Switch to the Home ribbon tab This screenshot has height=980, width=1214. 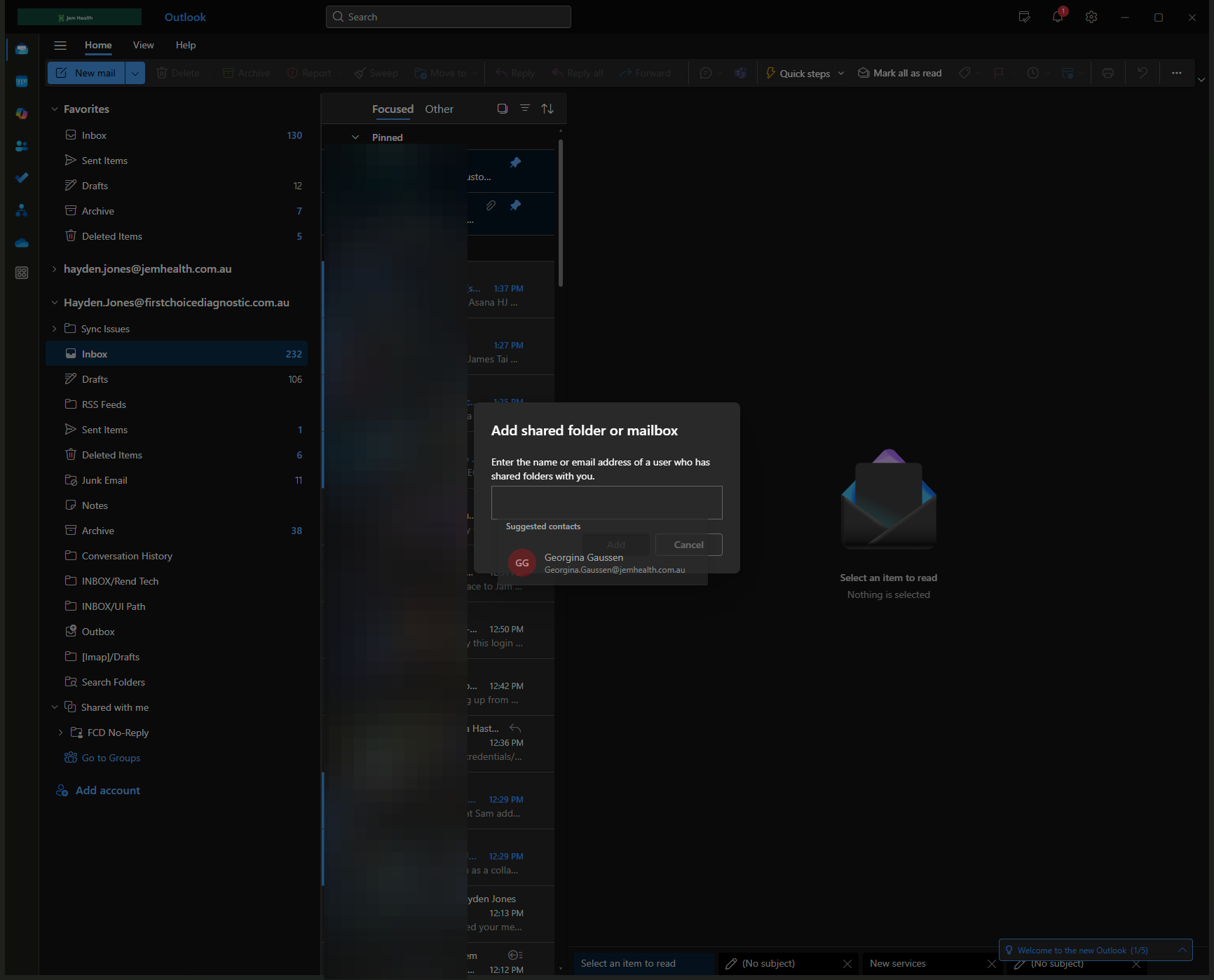(x=98, y=45)
